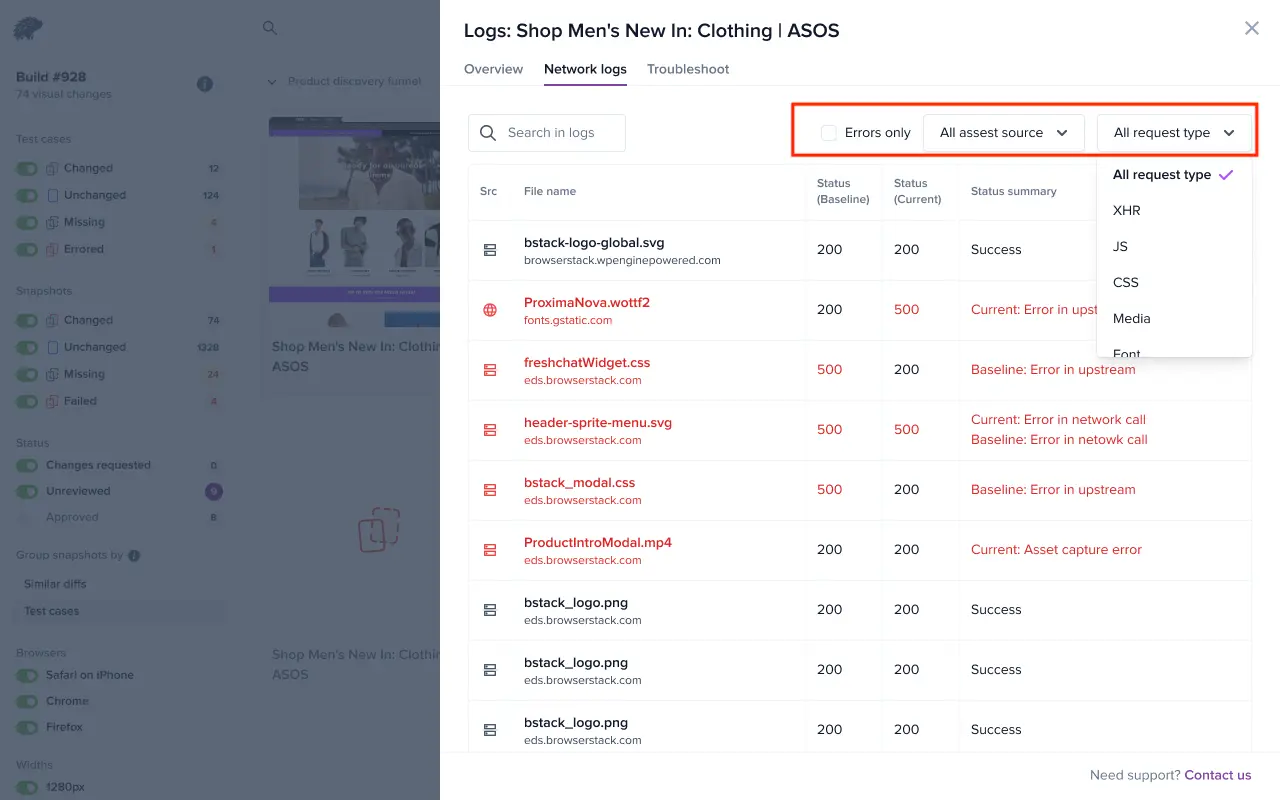Click the globe source icon for ProximaNova.wottf2
Viewport: 1280px width, 800px height.
(490, 310)
